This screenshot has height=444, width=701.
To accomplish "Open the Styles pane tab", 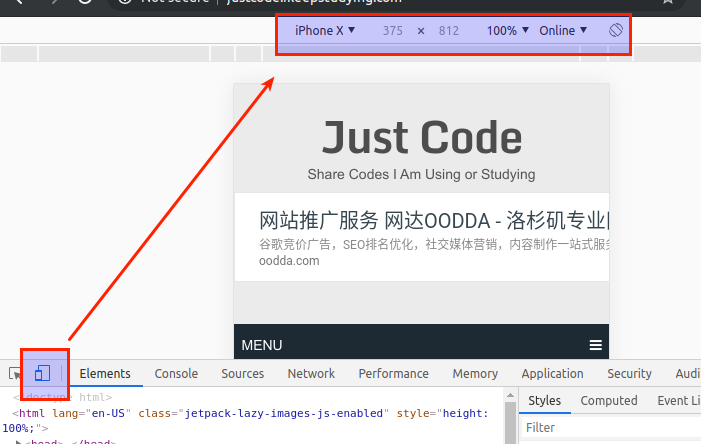I will [x=545, y=401].
